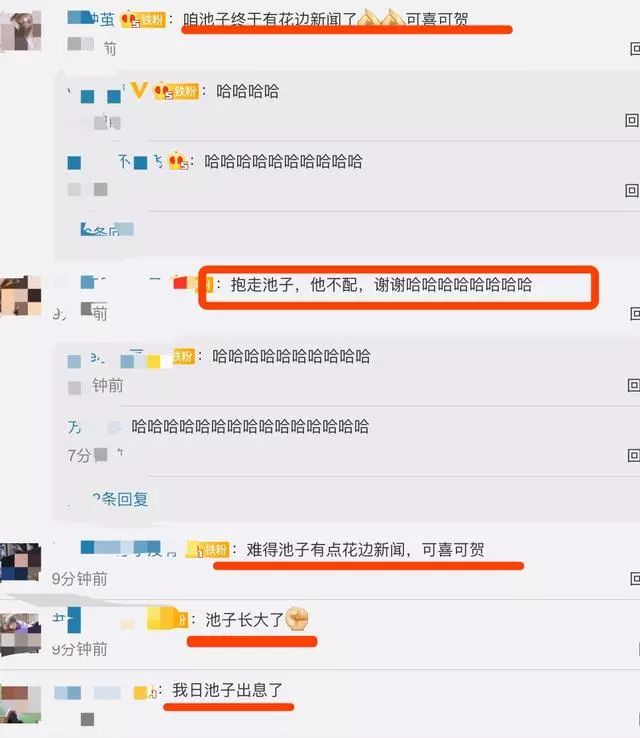
Task: Click reply icon beside 抱走池子 comment
Action: (635, 313)
